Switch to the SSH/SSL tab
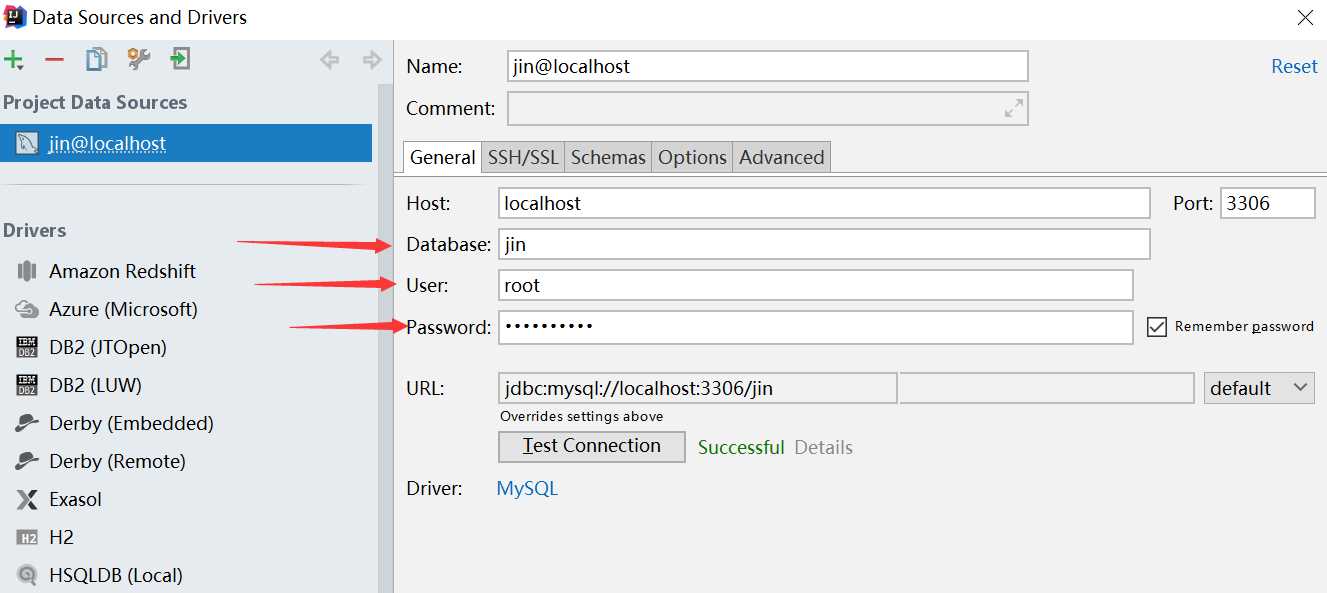The height and width of the screenshot is (593, 1327). [523, 157]
